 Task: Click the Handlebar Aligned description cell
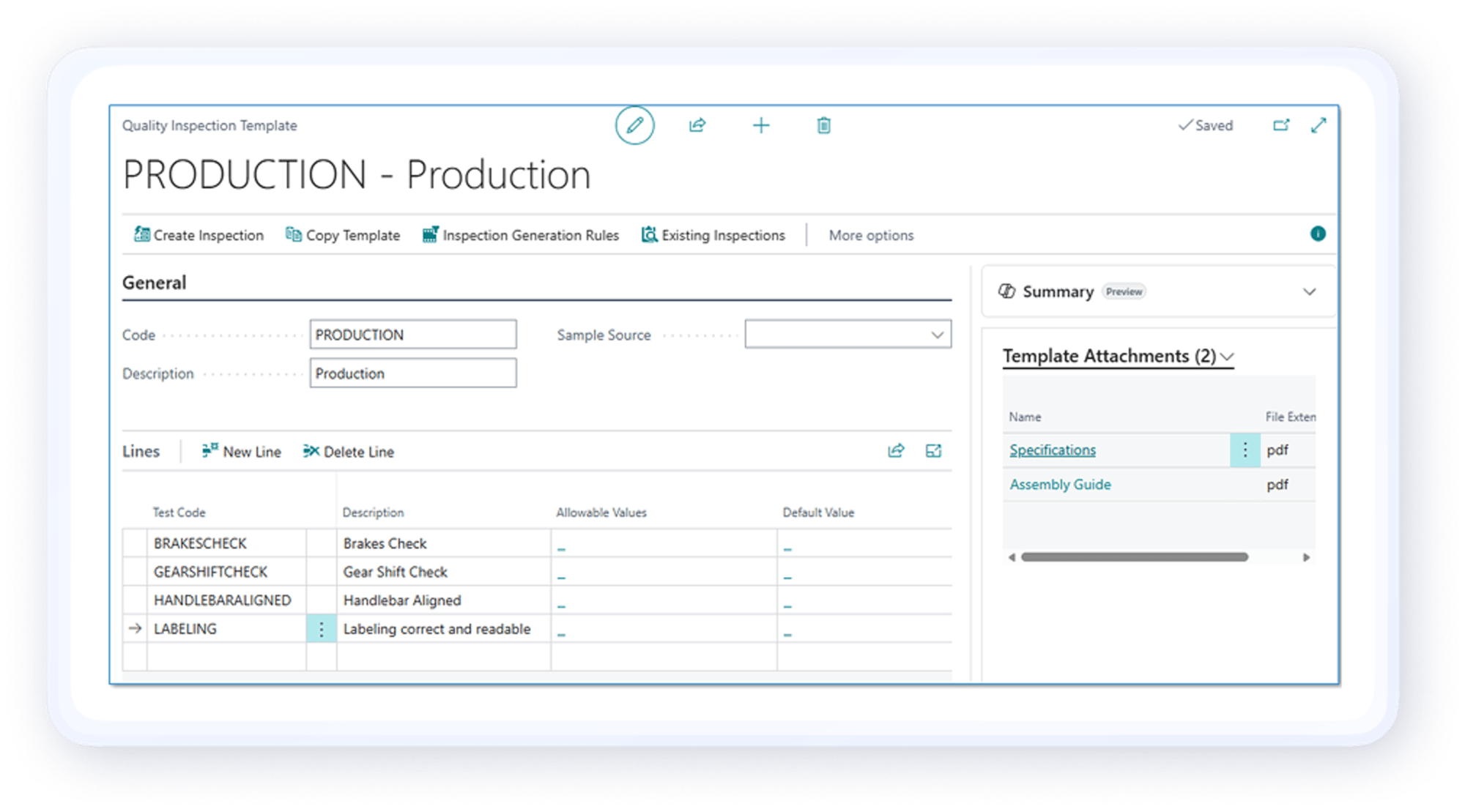click(444, 600)
